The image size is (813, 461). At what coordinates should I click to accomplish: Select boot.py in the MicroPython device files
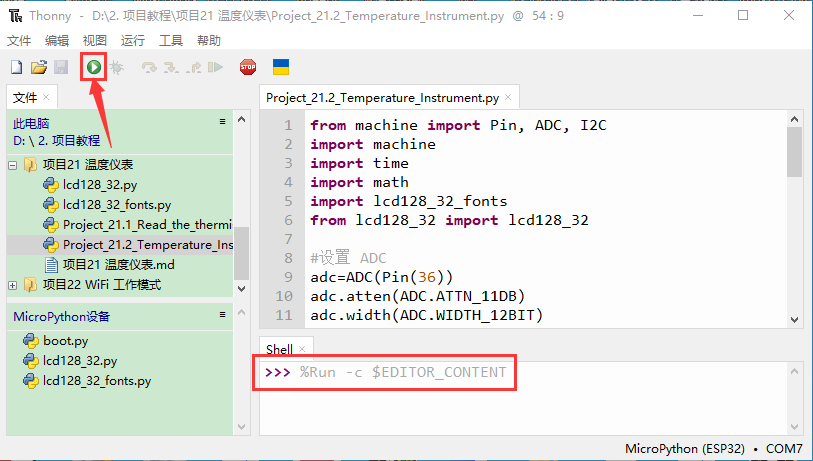click(x=65, y=341)
